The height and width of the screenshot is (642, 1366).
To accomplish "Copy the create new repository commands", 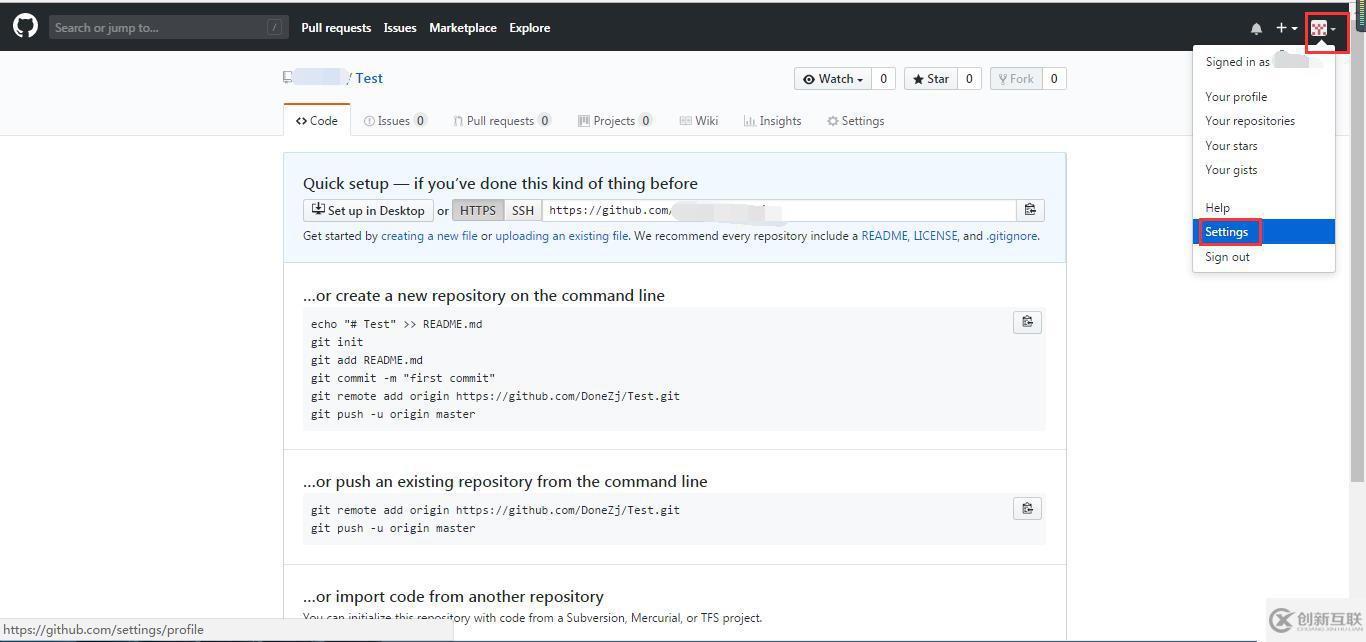I will click(1027, 322).
